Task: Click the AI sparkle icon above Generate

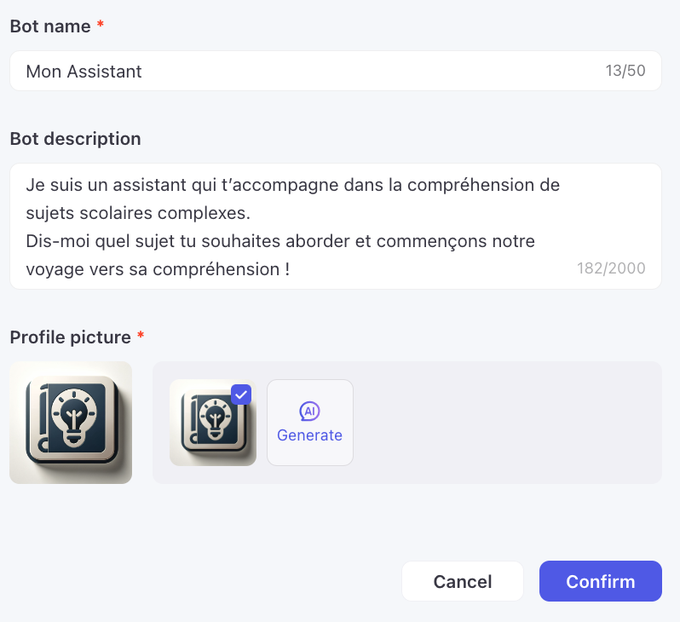Action: coord(309,411)
